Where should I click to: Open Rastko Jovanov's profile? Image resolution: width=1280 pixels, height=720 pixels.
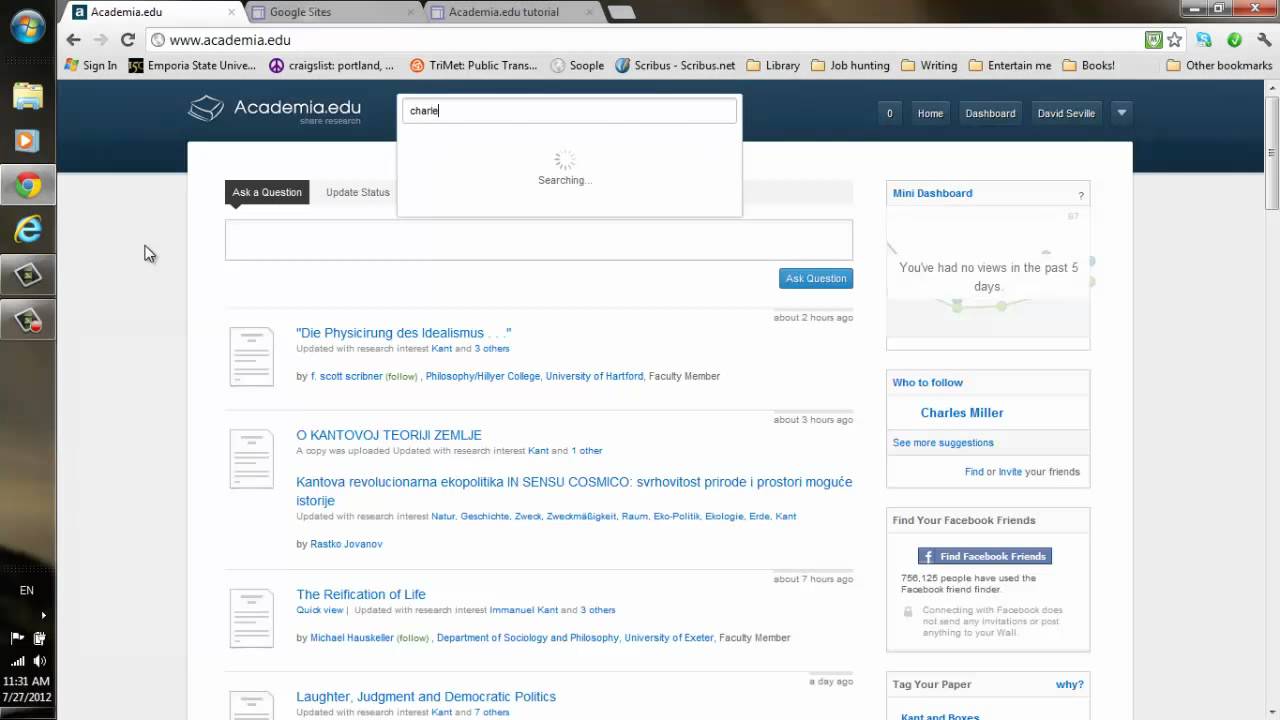346,544
